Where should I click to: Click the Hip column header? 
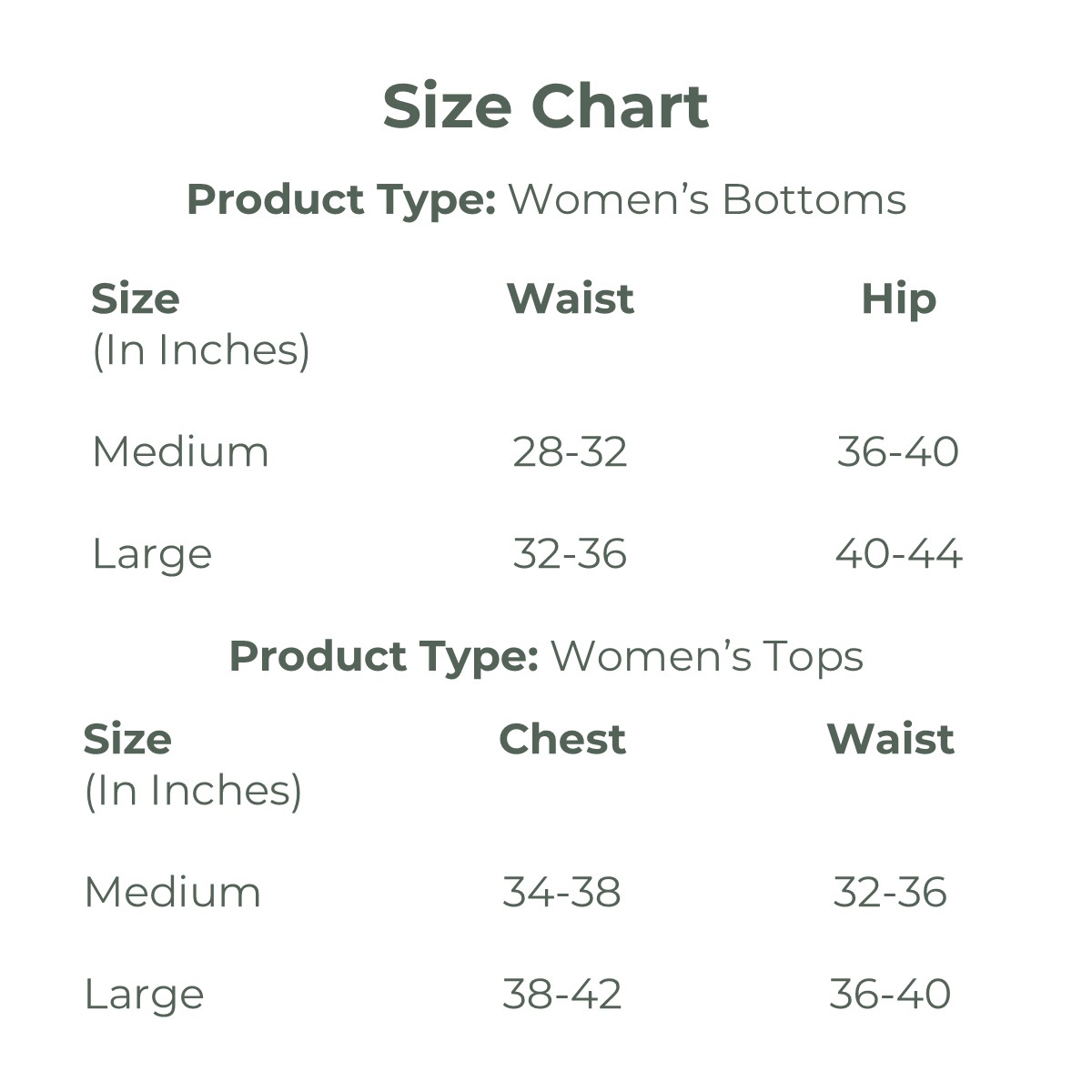pyautogui.click(x=898, y=299)
